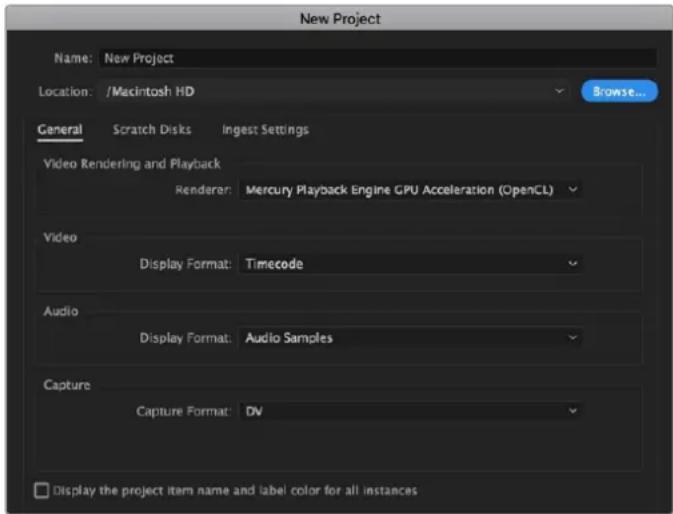
Task: Click the project Name input field
Action: [x=378, y=58]
